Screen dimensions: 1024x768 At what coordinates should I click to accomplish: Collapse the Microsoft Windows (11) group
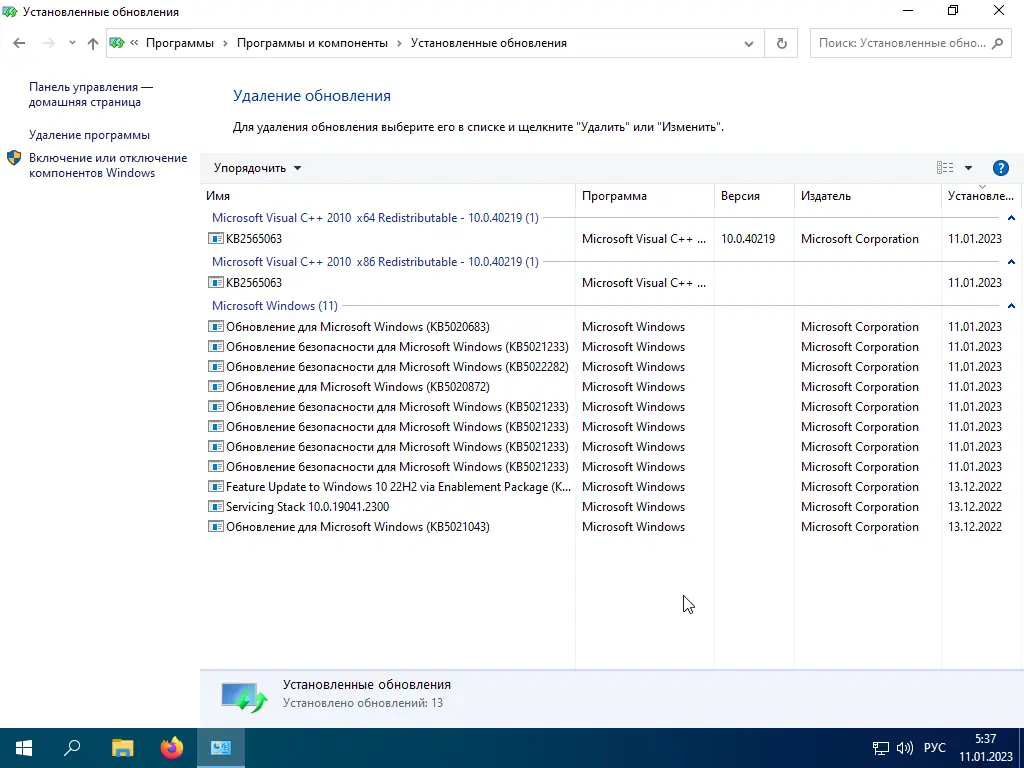pyautogui.click(x=1011, y=306)
